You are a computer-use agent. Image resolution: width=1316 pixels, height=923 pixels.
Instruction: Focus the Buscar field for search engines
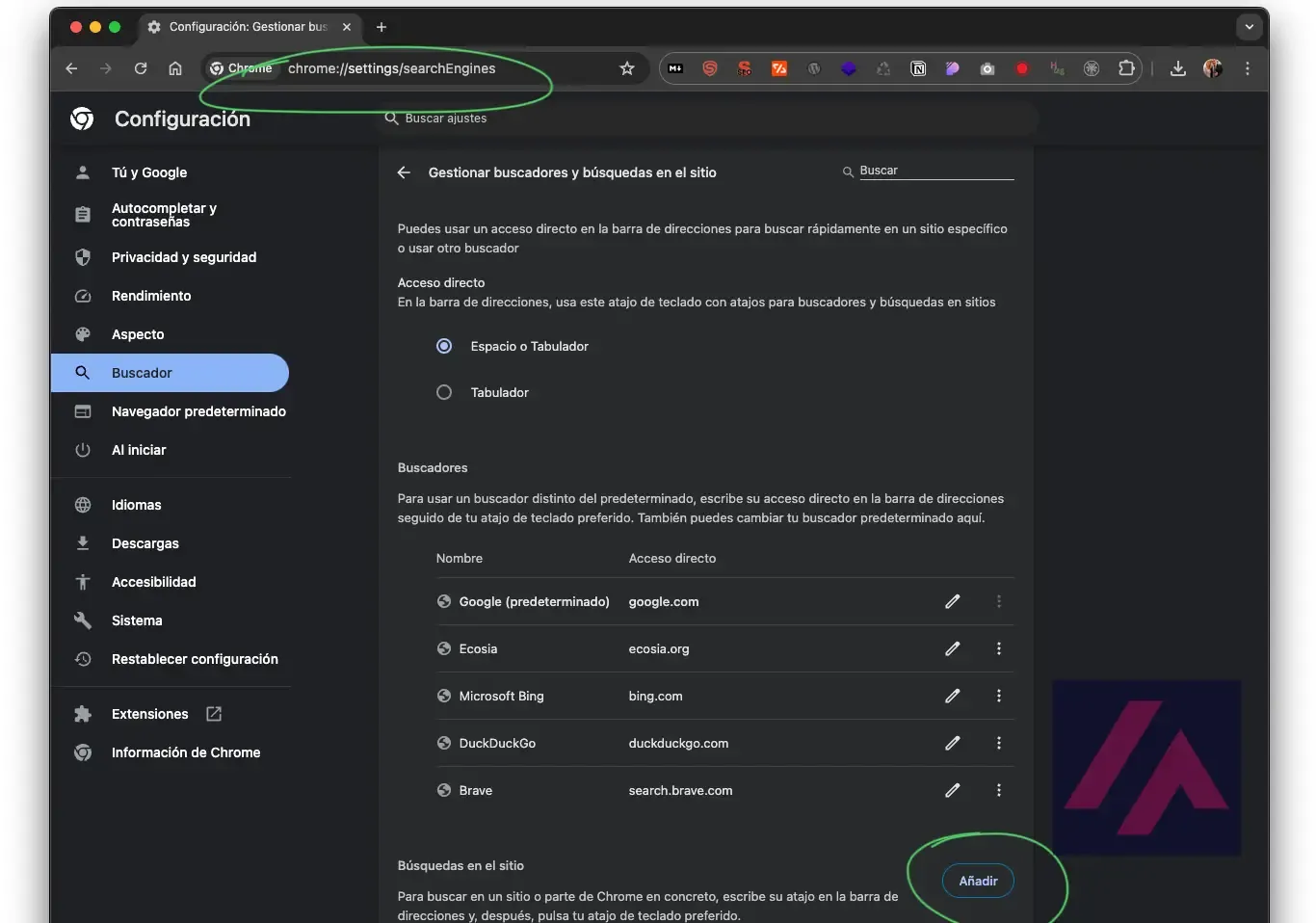point(935,171)
